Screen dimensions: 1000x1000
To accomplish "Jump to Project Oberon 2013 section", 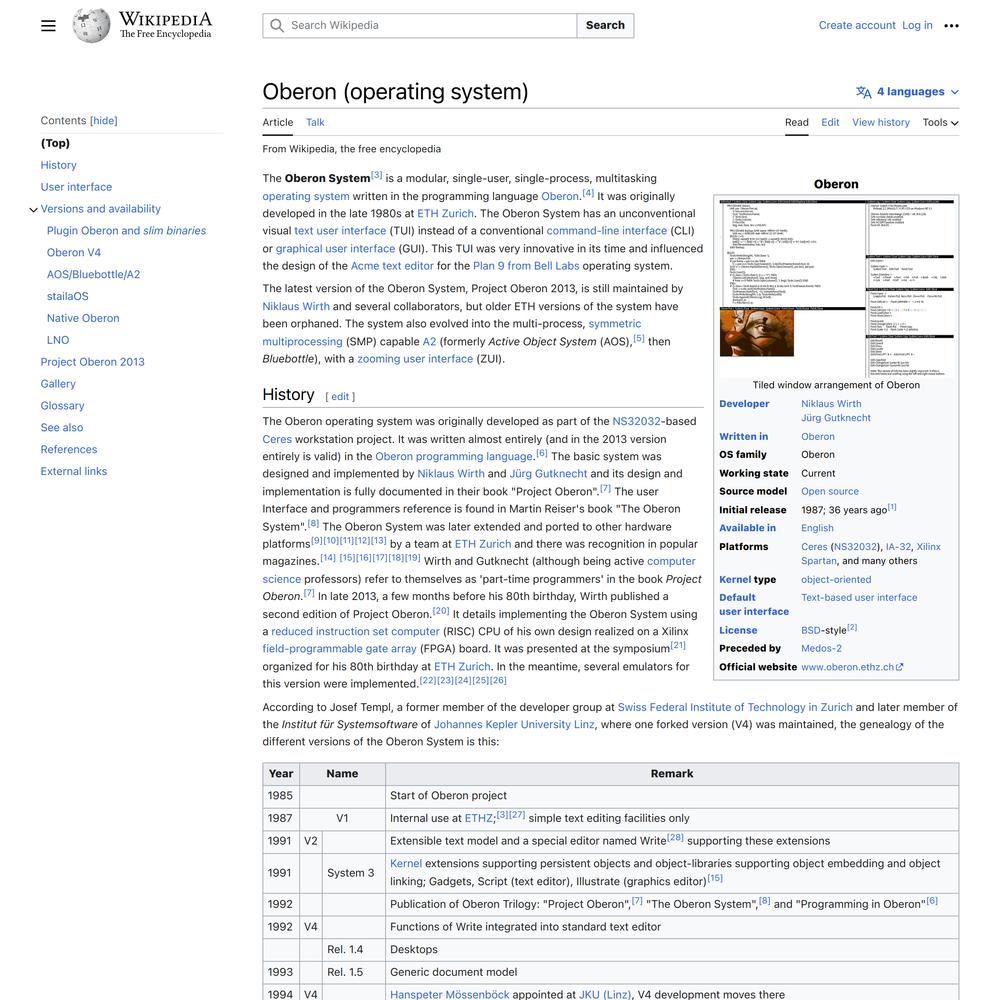I will click(92, 362).
